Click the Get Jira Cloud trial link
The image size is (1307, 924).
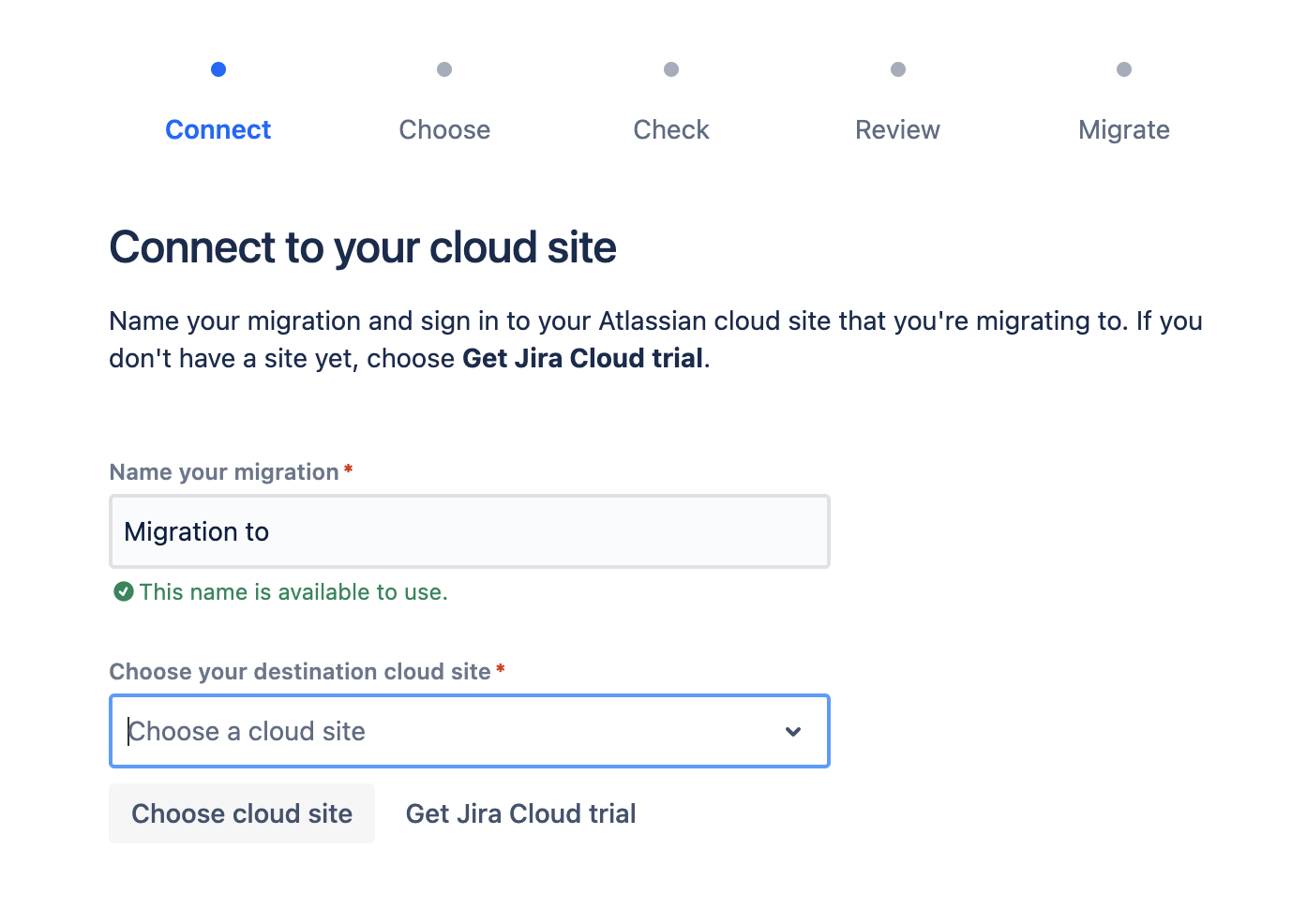[520, 813]
